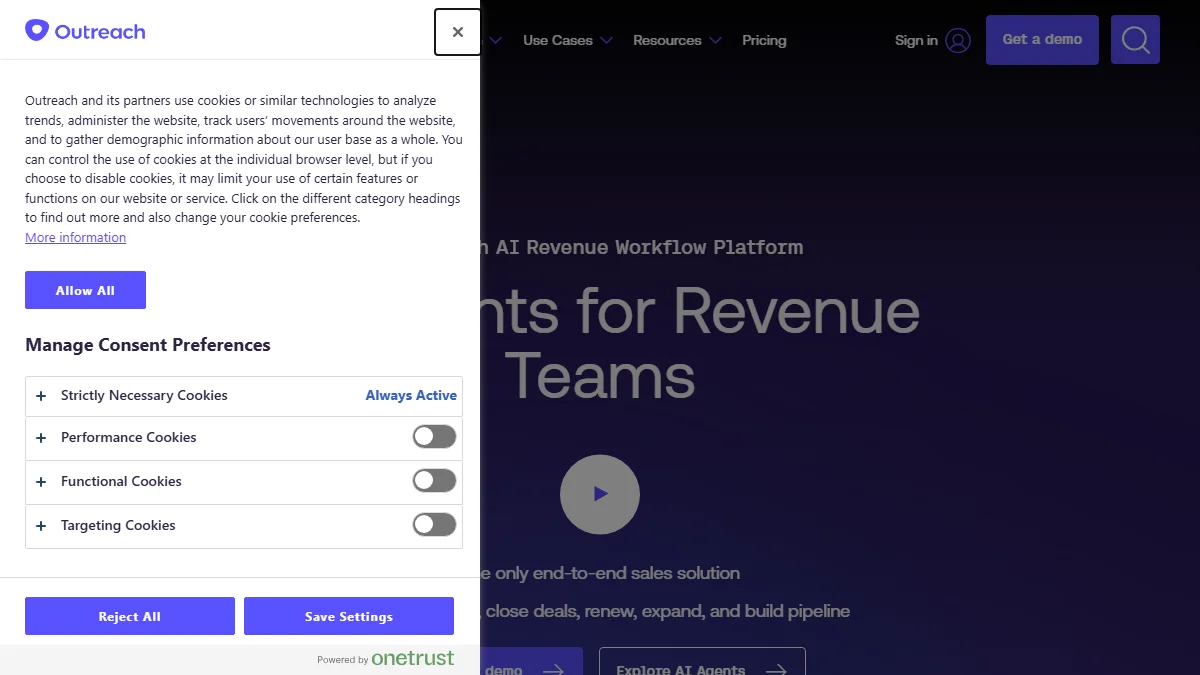Turn on Targeting Cookies switch
1200x675 pixels.
pos(434,525)
